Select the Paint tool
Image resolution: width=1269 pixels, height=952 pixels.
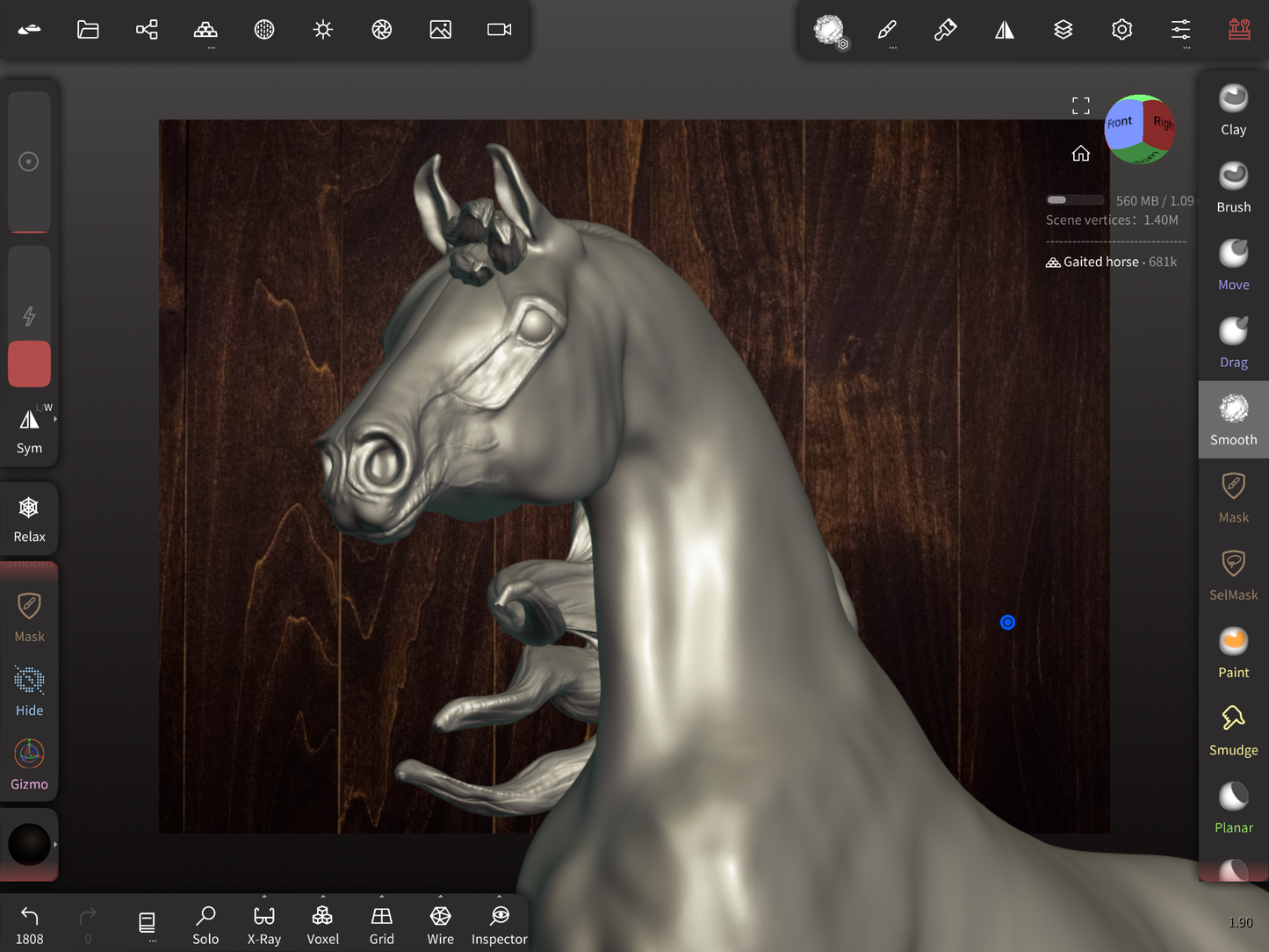pyautogui.click(x=1233, y=653)
